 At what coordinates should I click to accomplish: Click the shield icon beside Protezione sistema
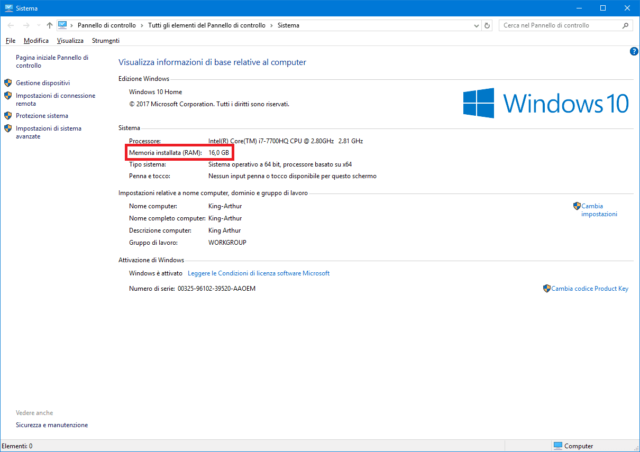tap(8, 115)
